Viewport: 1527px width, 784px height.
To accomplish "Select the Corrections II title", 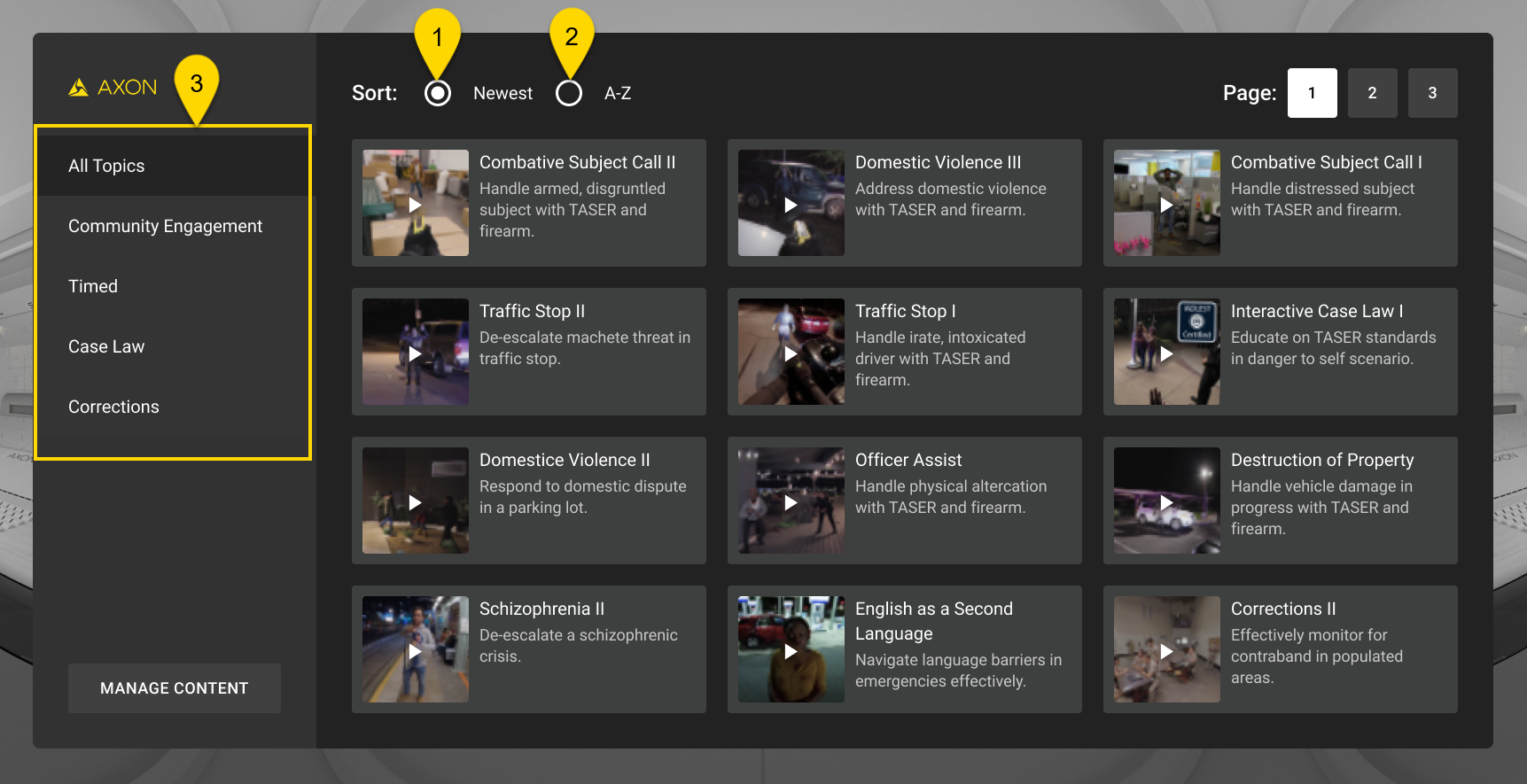I will click(x=1283, y=609).
